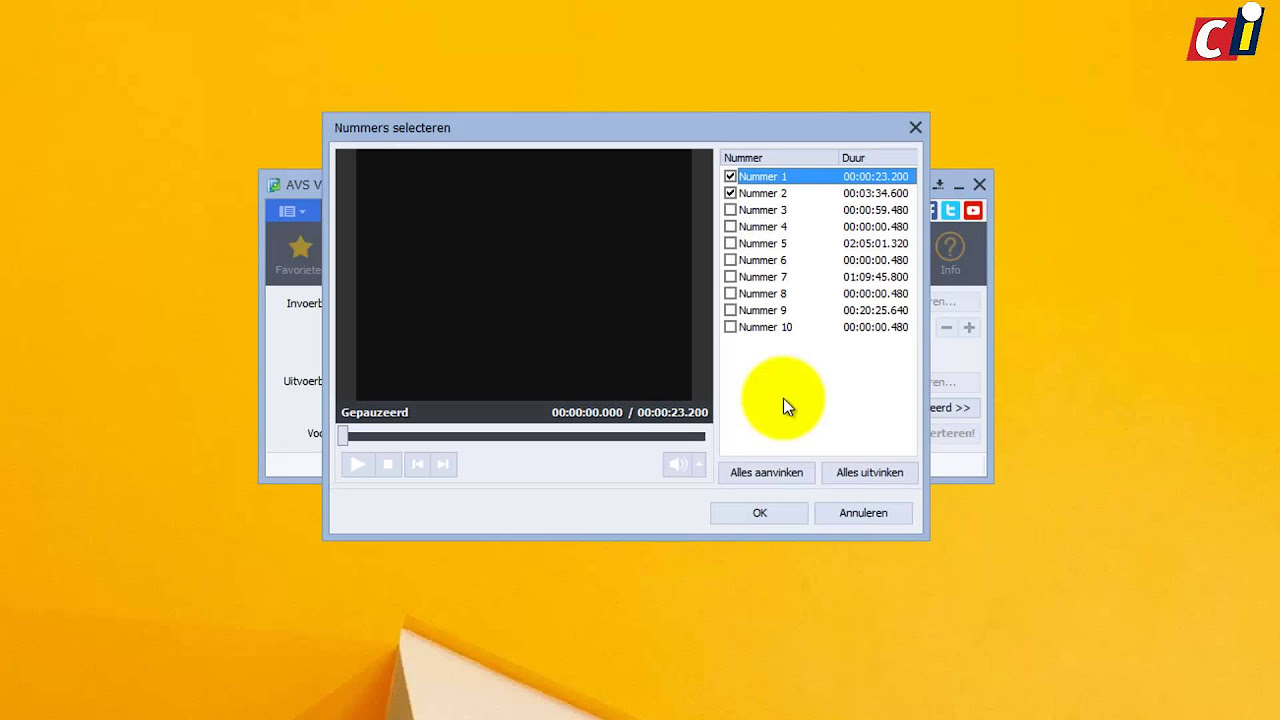Close the AVS window behind dialog
The width and height of the screenshot is (1280, 720).
point(980,185)
